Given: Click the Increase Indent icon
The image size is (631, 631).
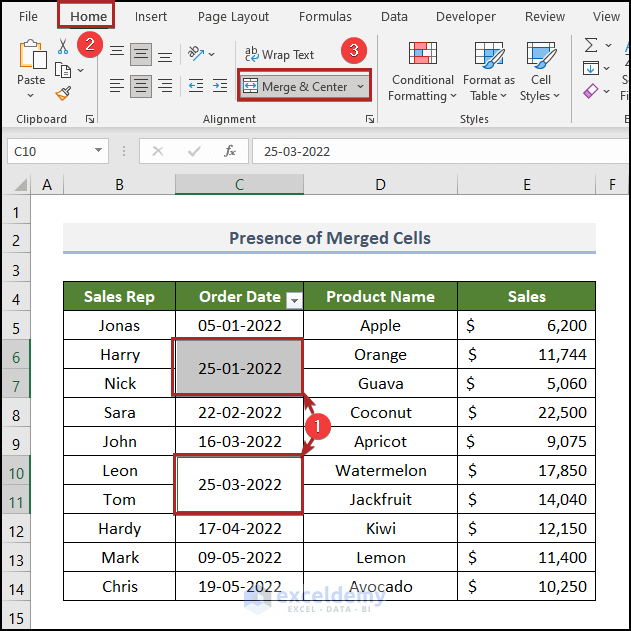Looking at the screenshot, I should (219, 86).
